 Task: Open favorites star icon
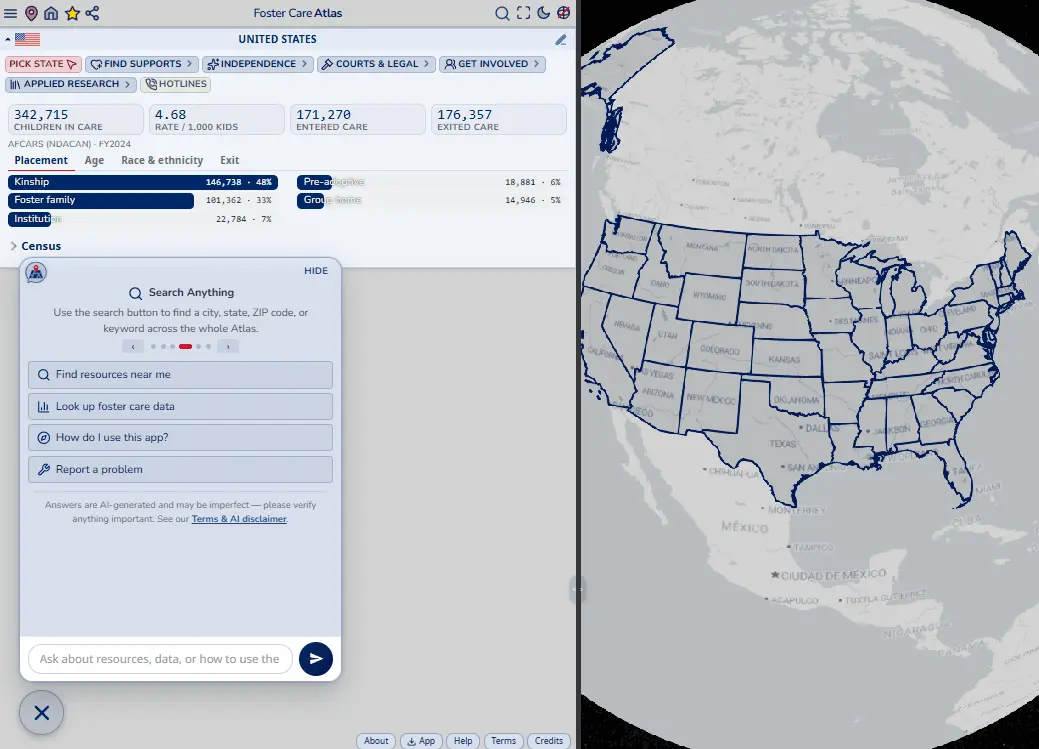[72, 13]
